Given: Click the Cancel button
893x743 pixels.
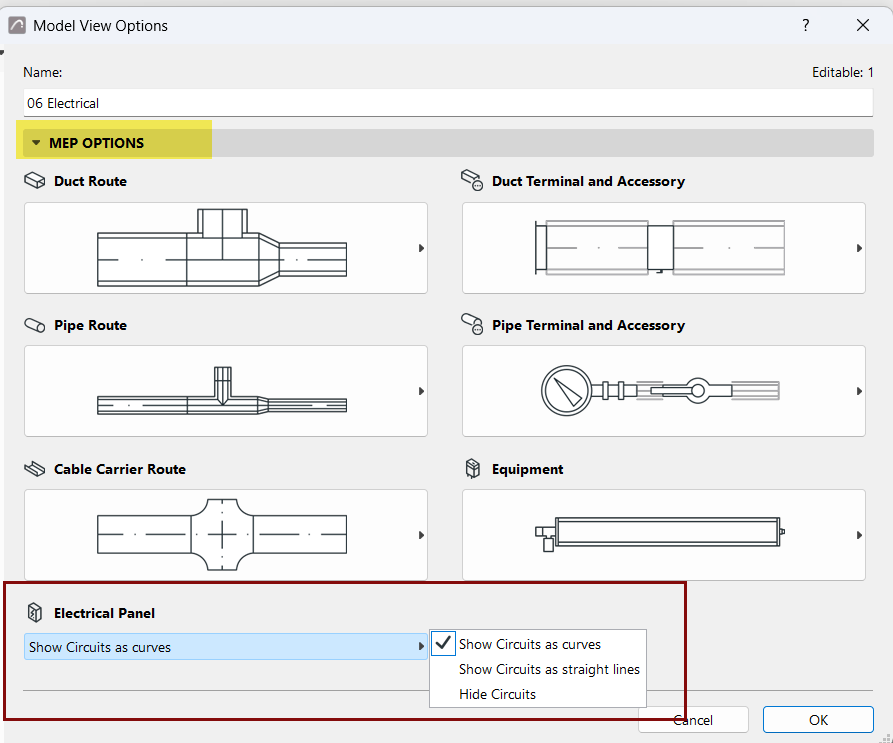Looking at the screenshot, I should tap(693, 720).
